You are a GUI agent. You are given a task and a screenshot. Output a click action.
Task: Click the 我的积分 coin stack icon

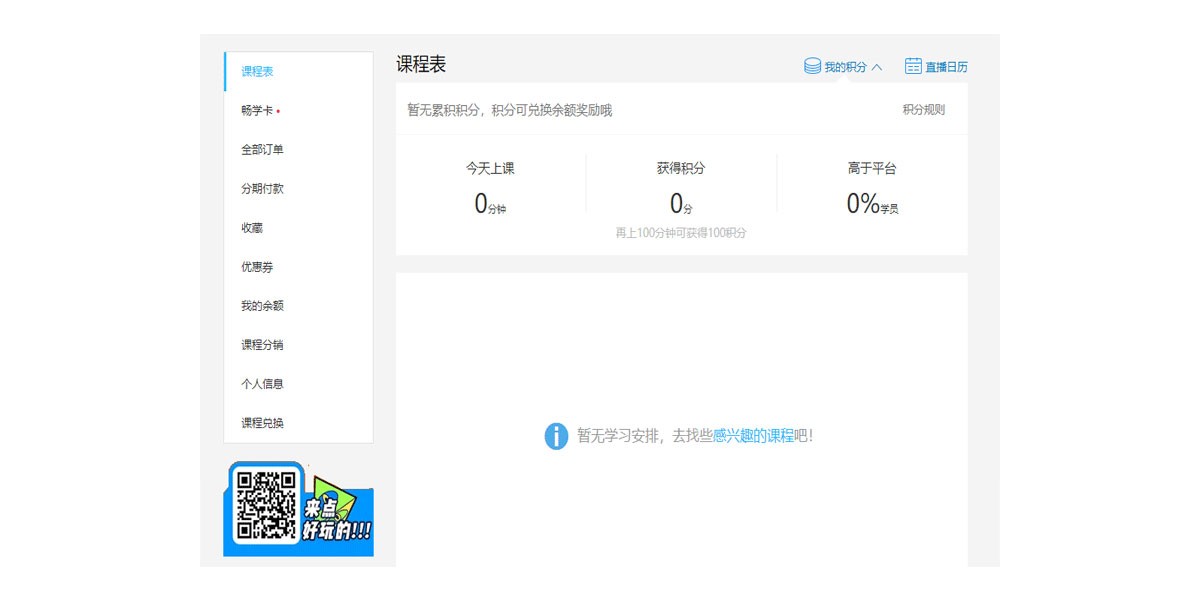point(813,66)
